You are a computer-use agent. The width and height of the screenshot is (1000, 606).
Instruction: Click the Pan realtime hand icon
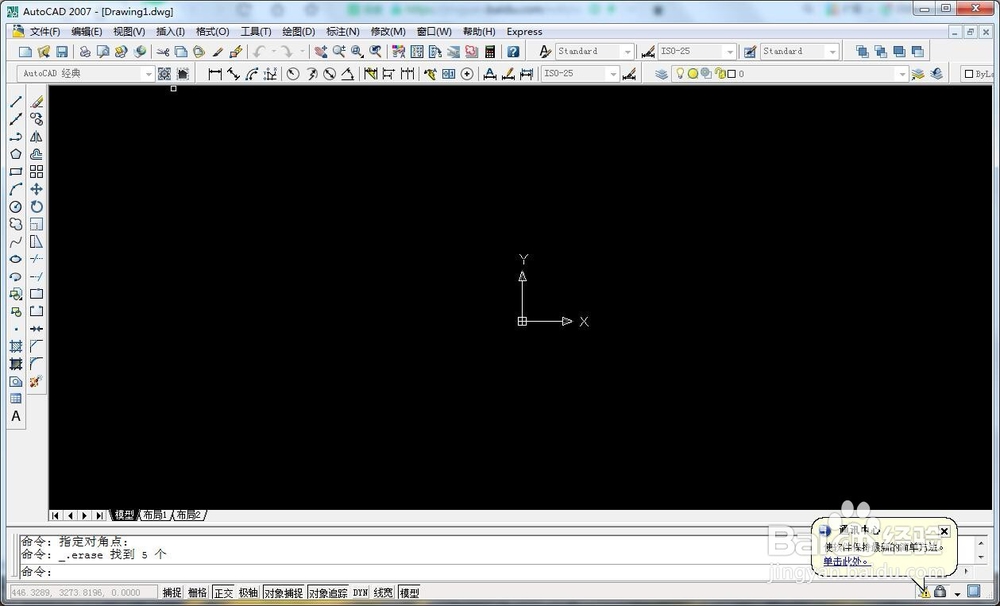tap(321, 52)
